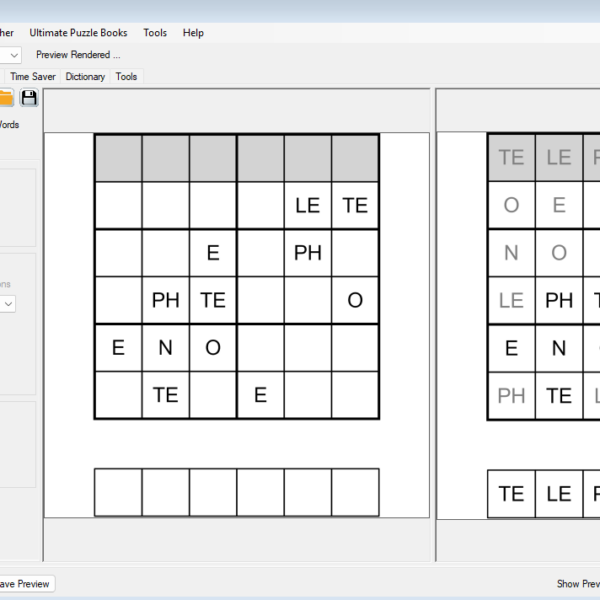Select the PH cell below LE in puzzle
The image size is (600, 600).
pos(308,253)
